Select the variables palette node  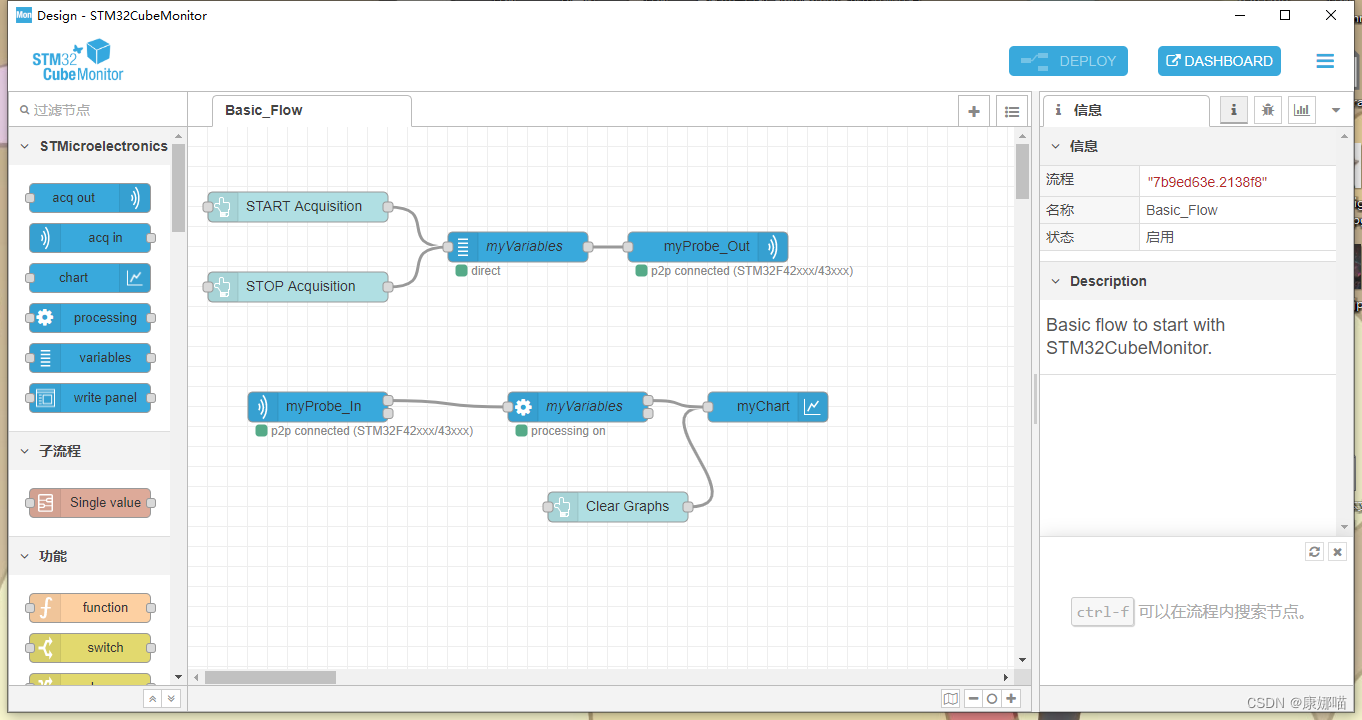[x=90, y=358]
